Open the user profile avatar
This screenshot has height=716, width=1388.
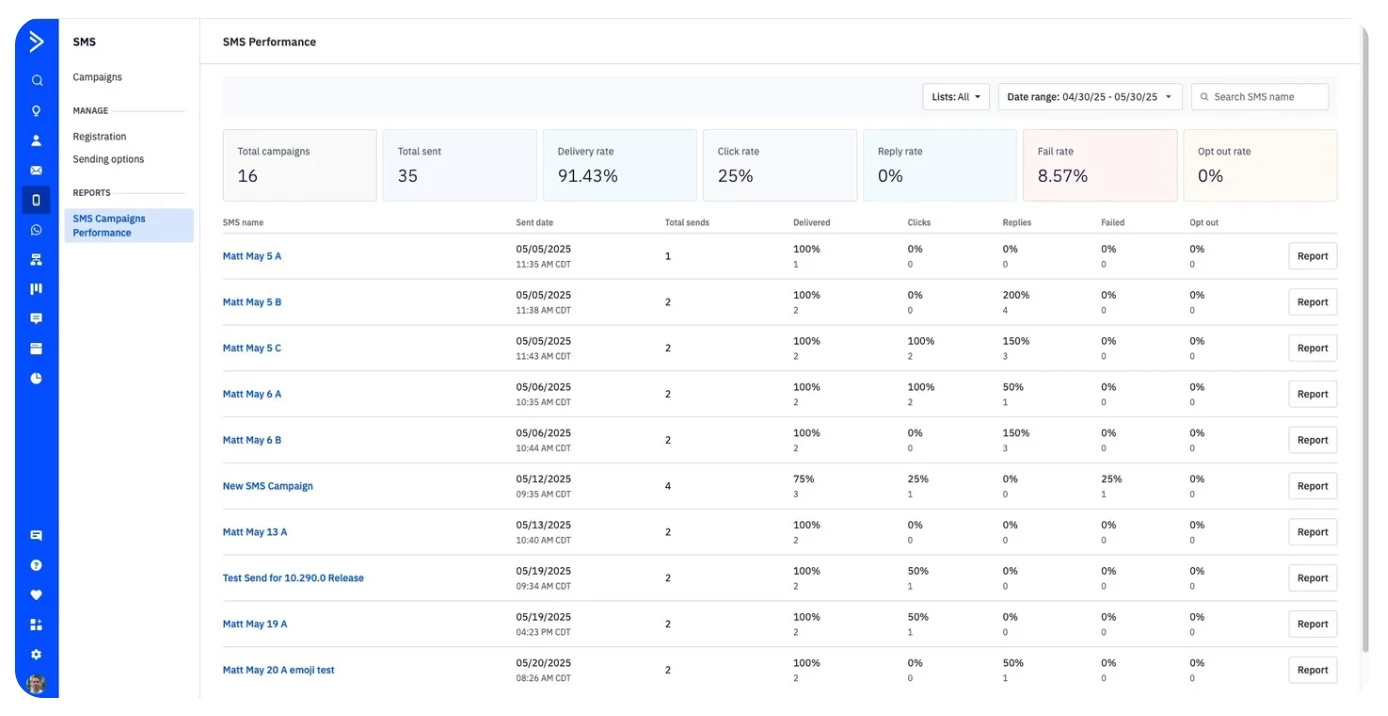(37, 684)
